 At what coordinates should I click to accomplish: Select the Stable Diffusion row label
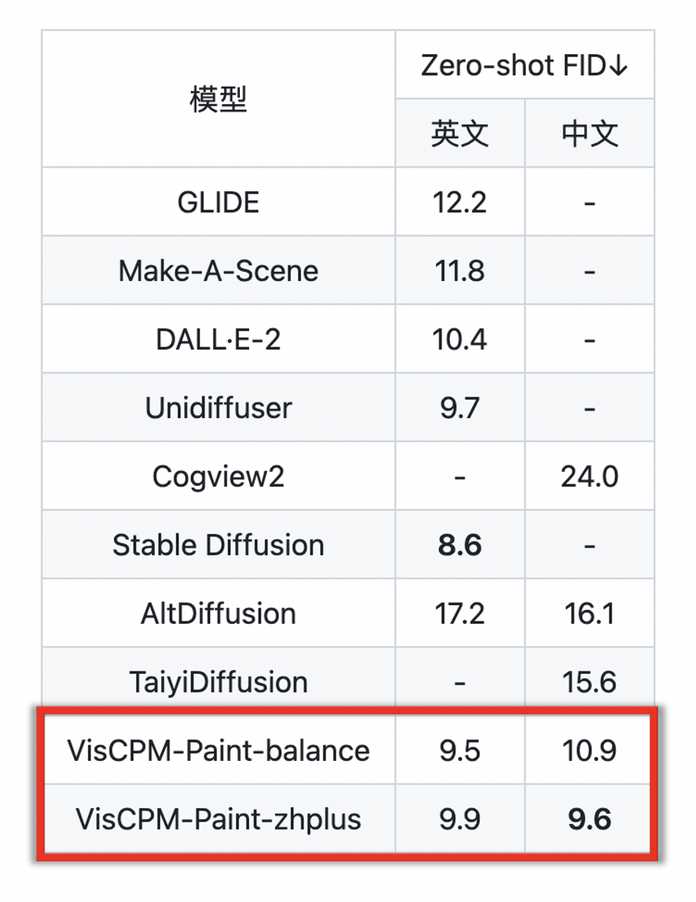[219, 544]
